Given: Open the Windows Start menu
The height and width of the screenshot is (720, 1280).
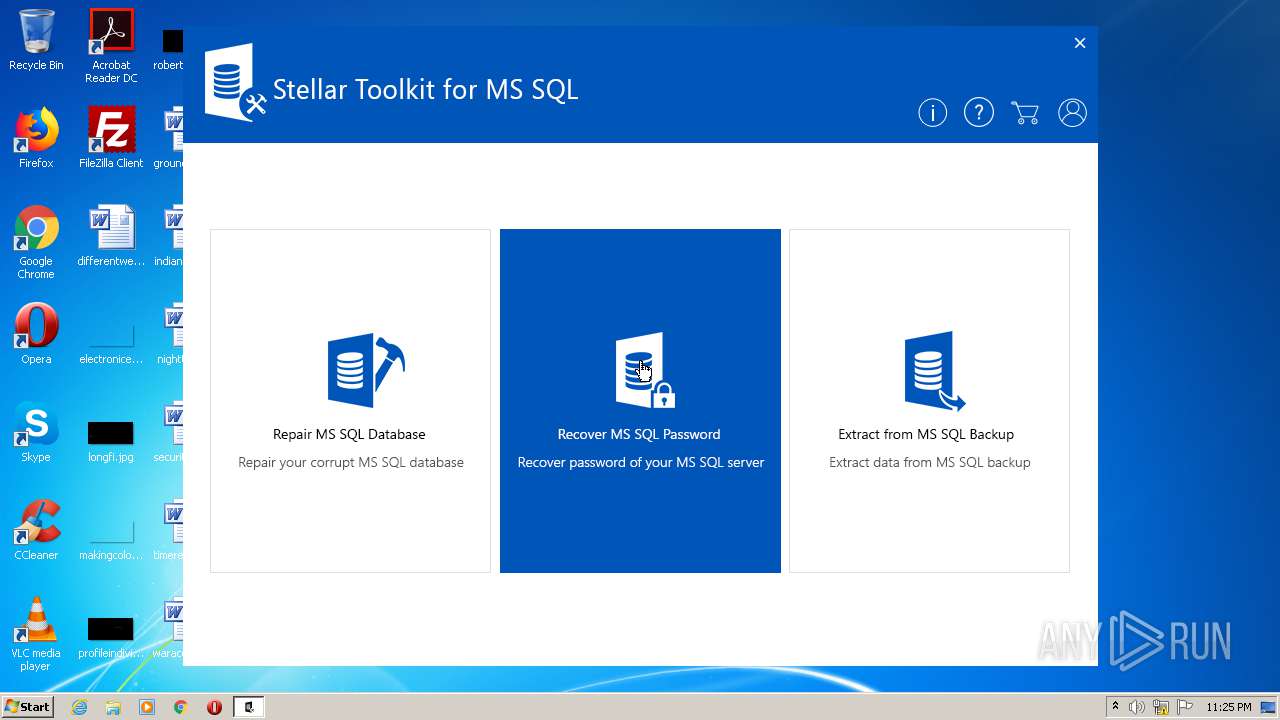Looking at the screenshot, I should (x=28, y=706).
